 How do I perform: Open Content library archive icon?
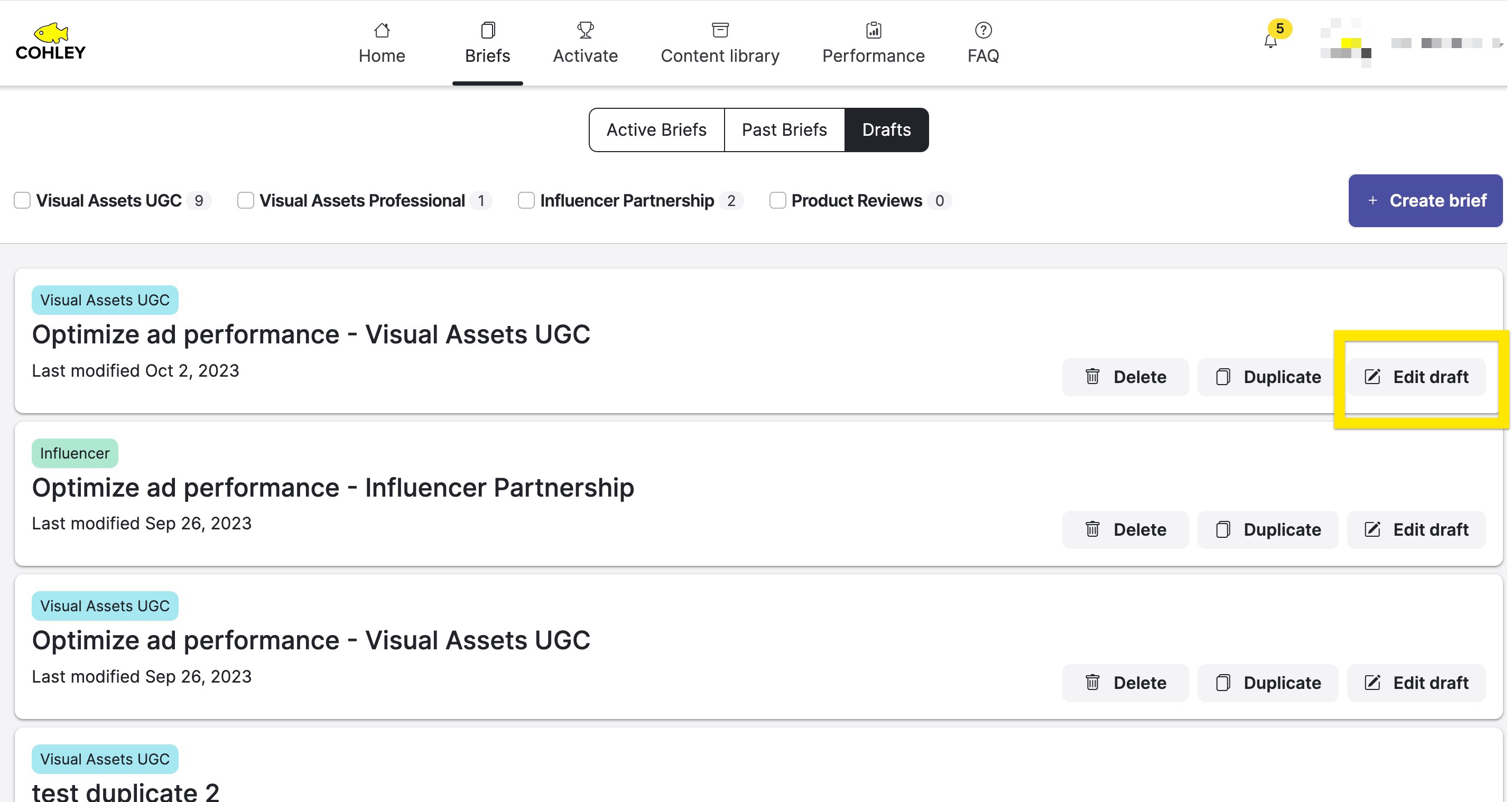point(720,30)
